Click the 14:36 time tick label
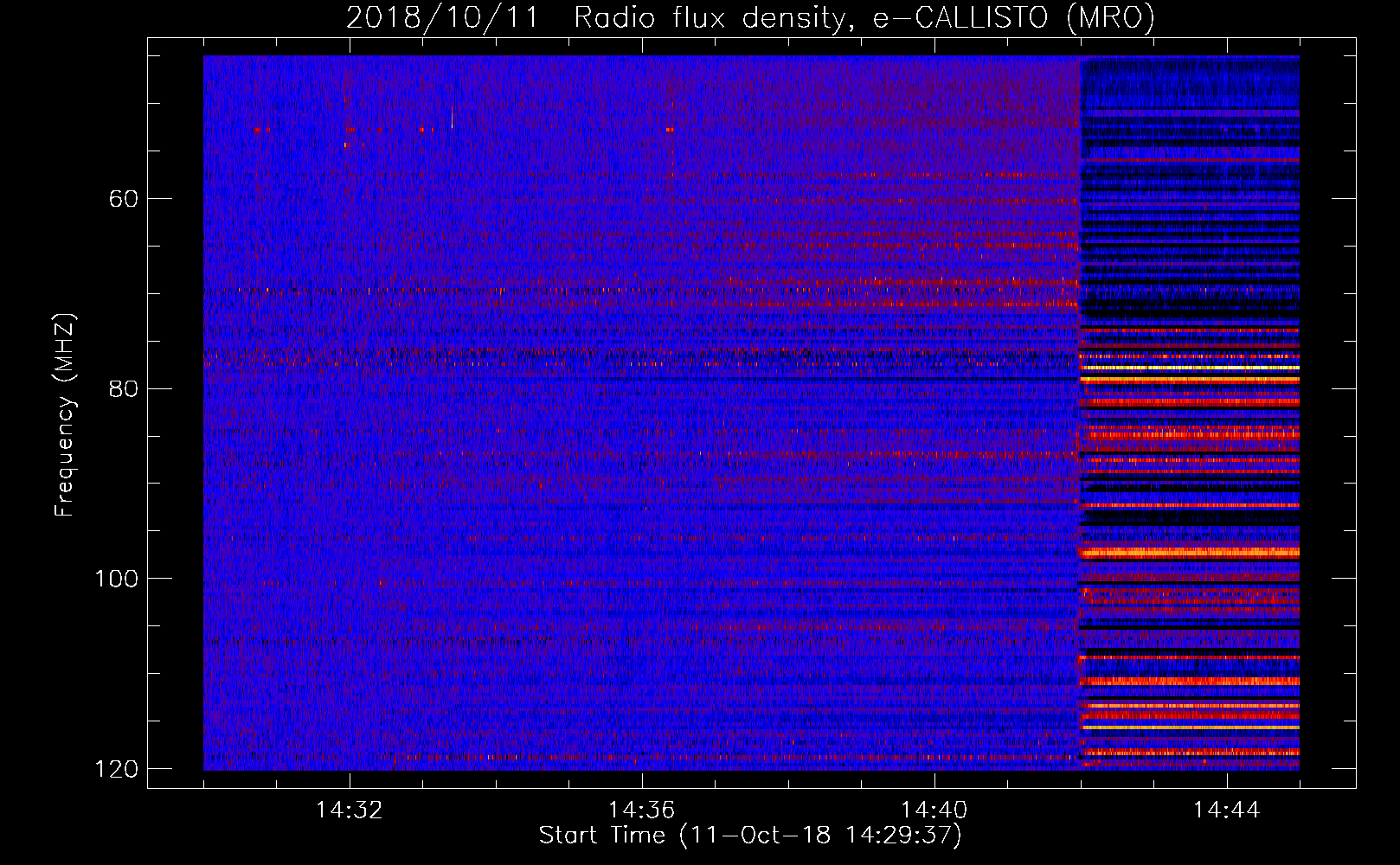Screen dimensions: 1400x865 pos(641,811)
